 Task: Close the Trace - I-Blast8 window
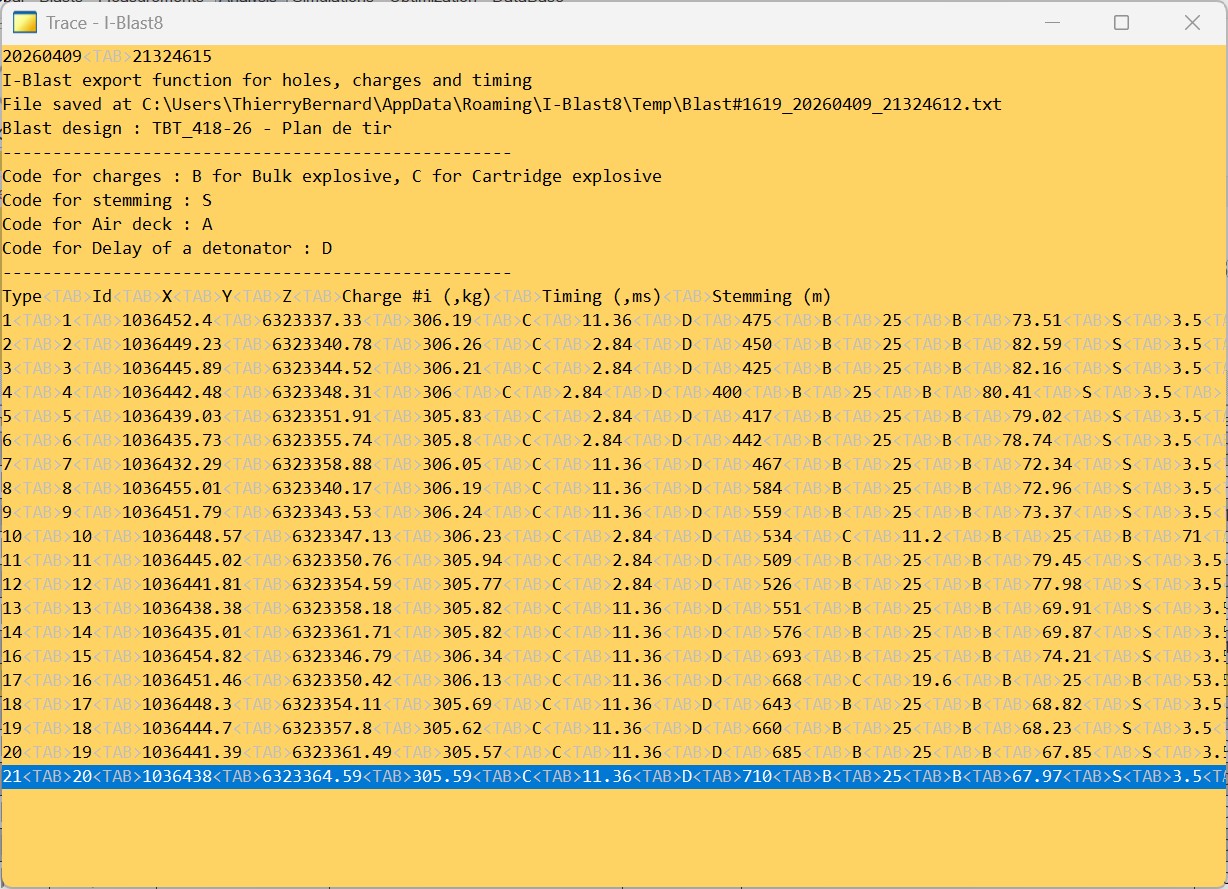(1192, 23)
